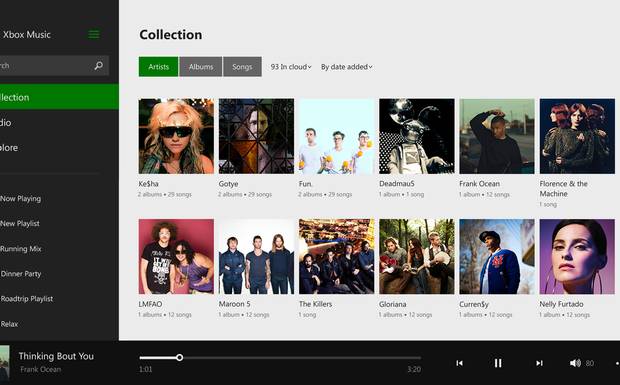
Task: Click the Nelly Furtado name label
Action: coord(561,304)
